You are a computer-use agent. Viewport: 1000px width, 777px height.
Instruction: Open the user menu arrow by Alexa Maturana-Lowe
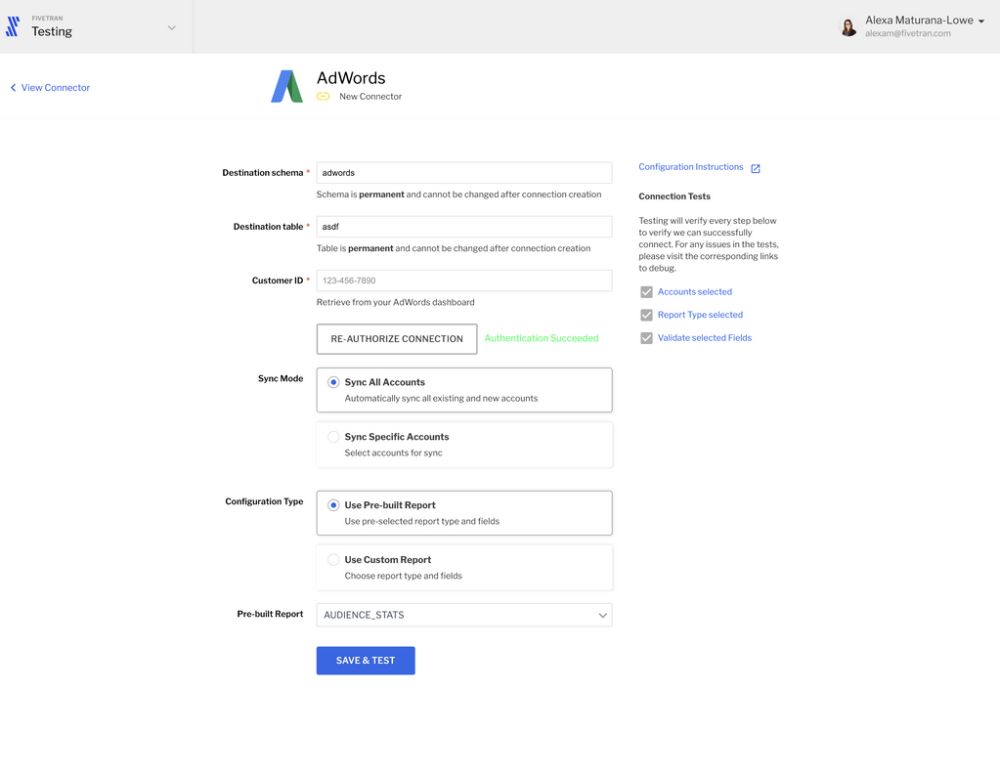tap(982, 21)
